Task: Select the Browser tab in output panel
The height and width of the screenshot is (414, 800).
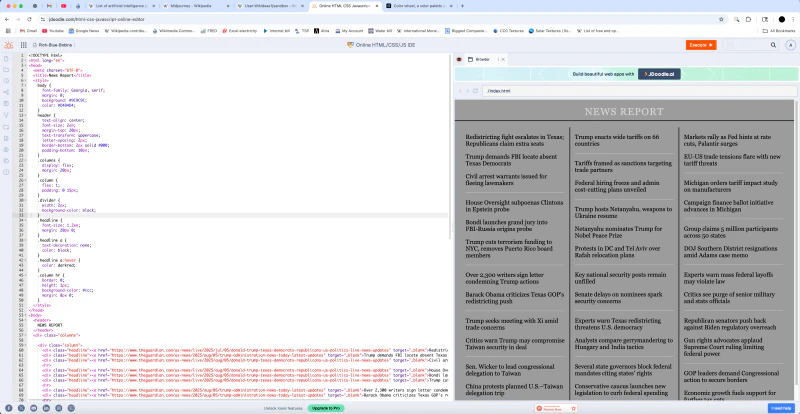Action: pos(479,59)
